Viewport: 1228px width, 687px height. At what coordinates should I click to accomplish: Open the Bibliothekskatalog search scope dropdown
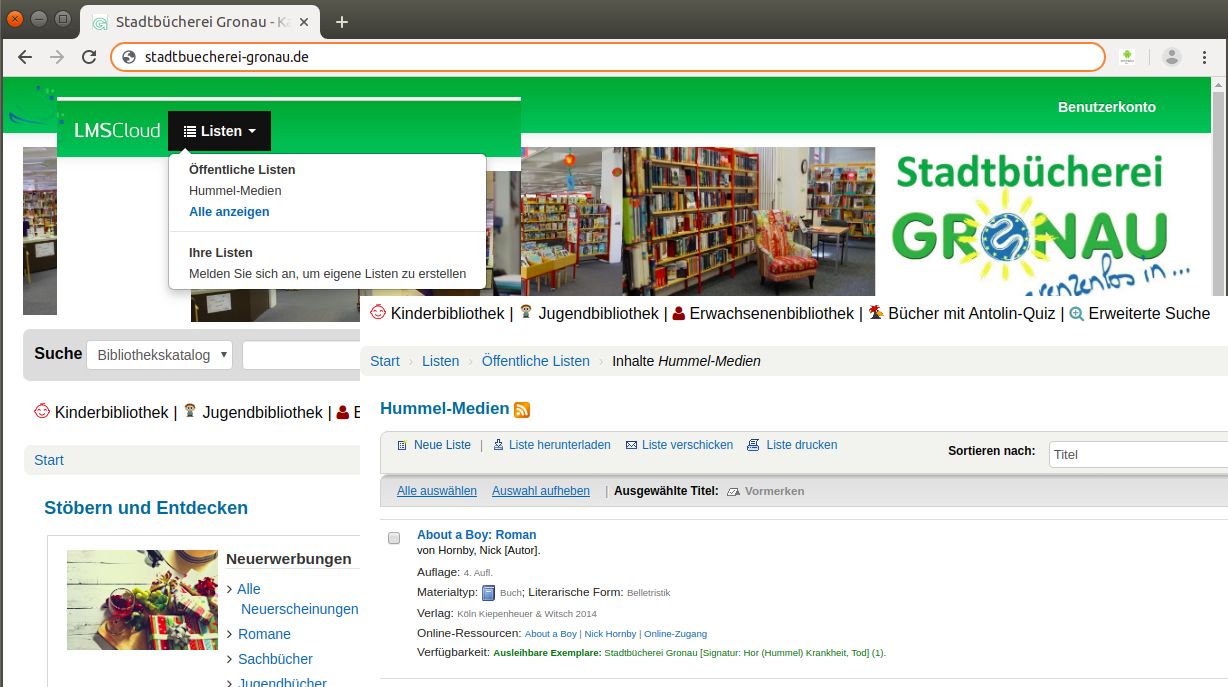[160, 355]
